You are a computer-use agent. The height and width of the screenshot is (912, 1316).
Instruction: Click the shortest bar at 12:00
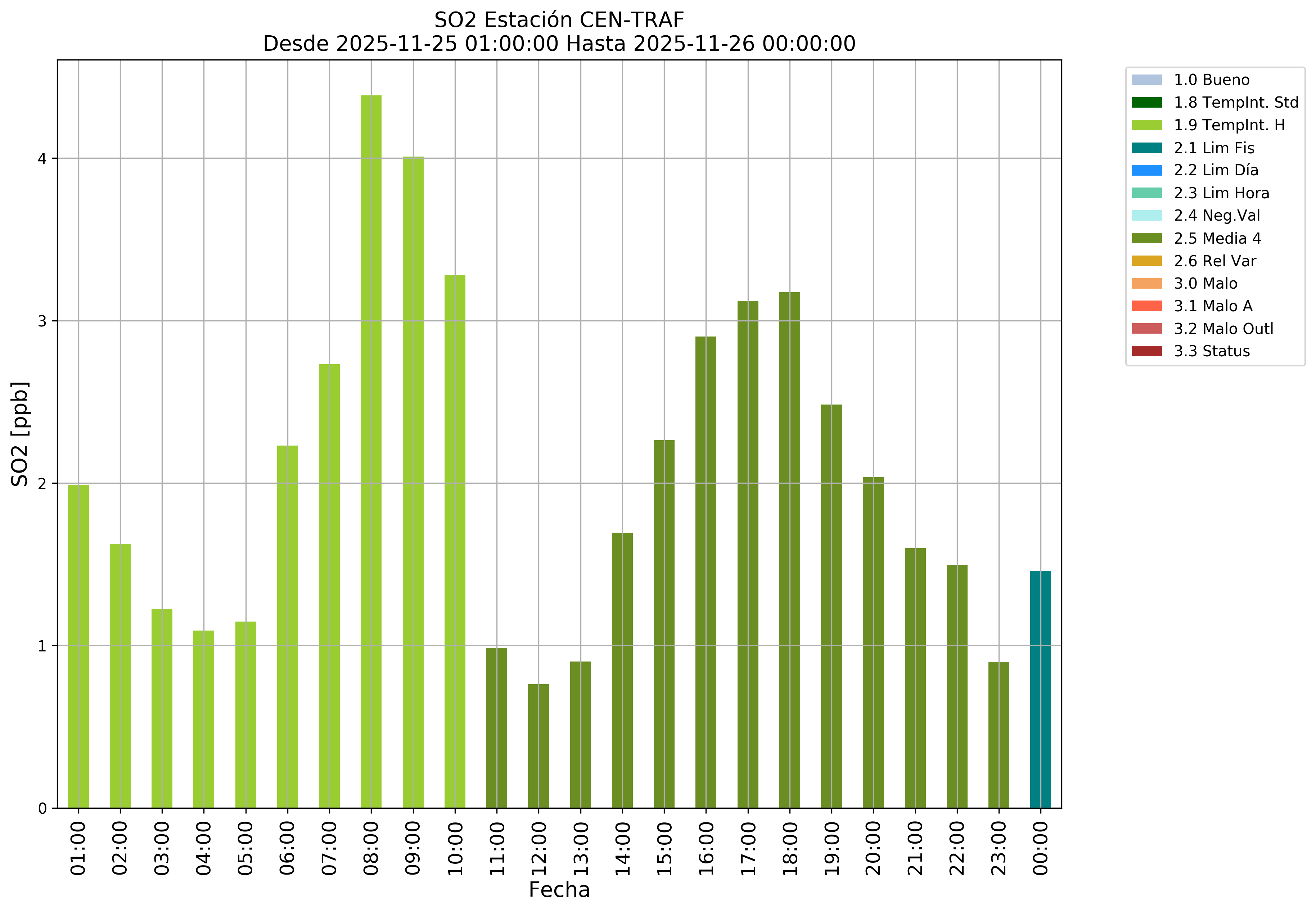pos(538,746)
